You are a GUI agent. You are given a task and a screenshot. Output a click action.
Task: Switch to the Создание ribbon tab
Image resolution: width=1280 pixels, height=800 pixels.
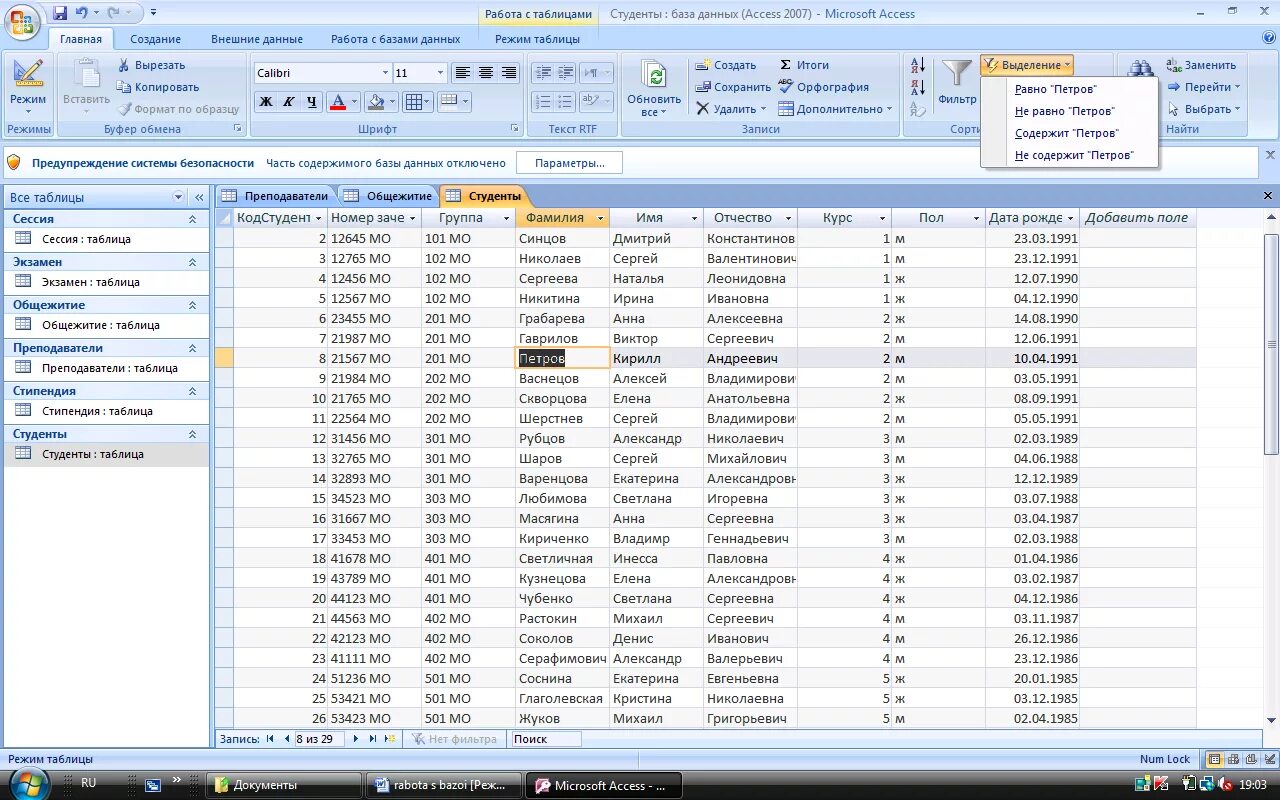[155, 39]
